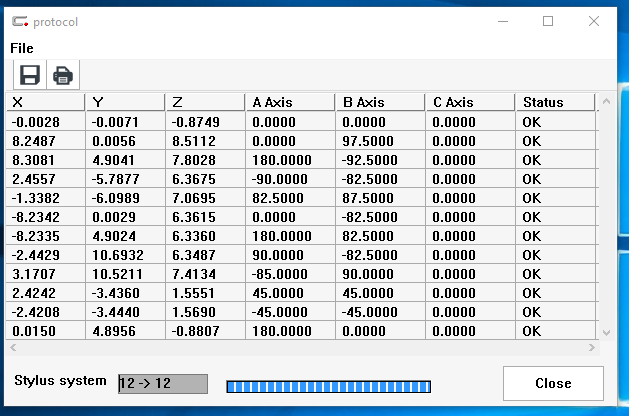Select cell with X value -8.2335
Viewport: 629px width, 416px height.
(x=45, y=236)
